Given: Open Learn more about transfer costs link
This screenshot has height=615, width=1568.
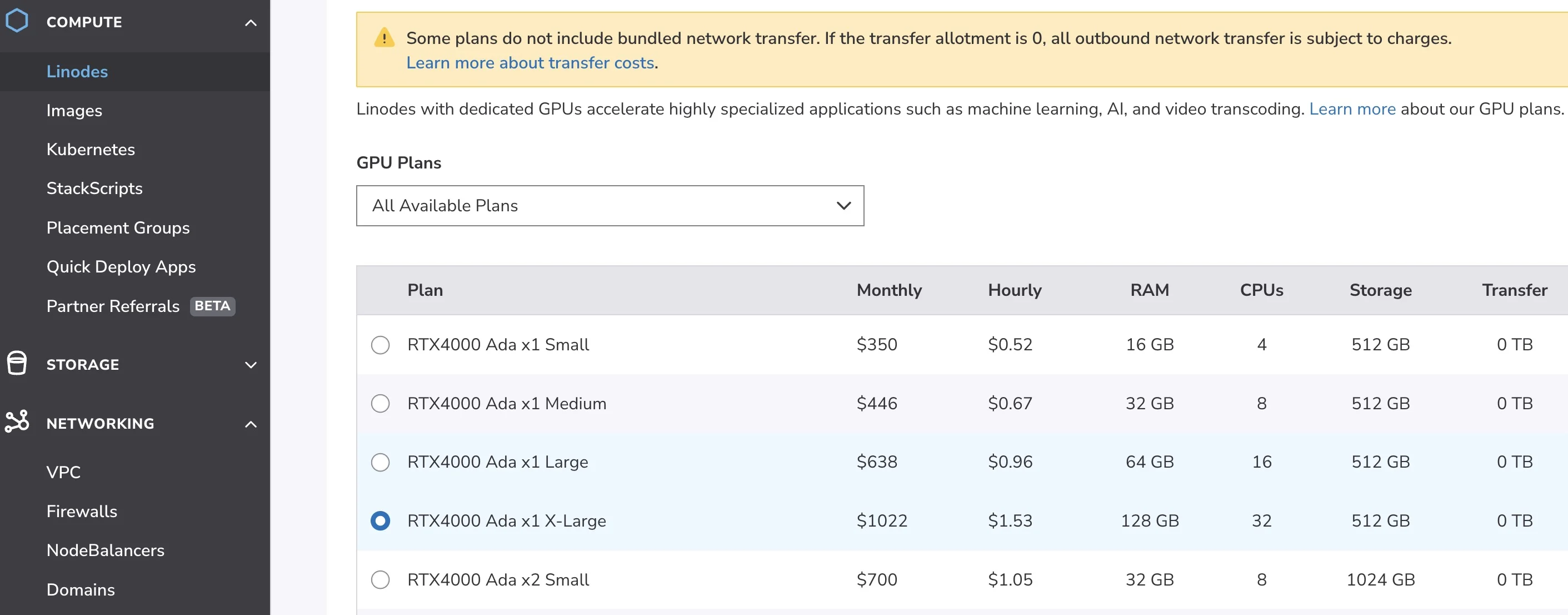Looking at the screenshot, I should [x=530, y=63].
